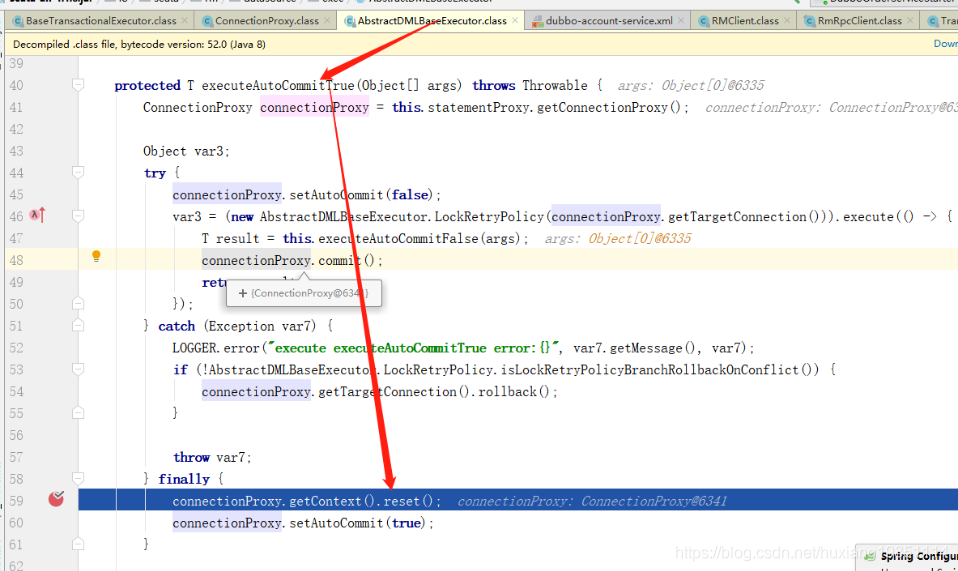
Task: Click setAutoCommit(true) on line 60
Action: (357, 523)
